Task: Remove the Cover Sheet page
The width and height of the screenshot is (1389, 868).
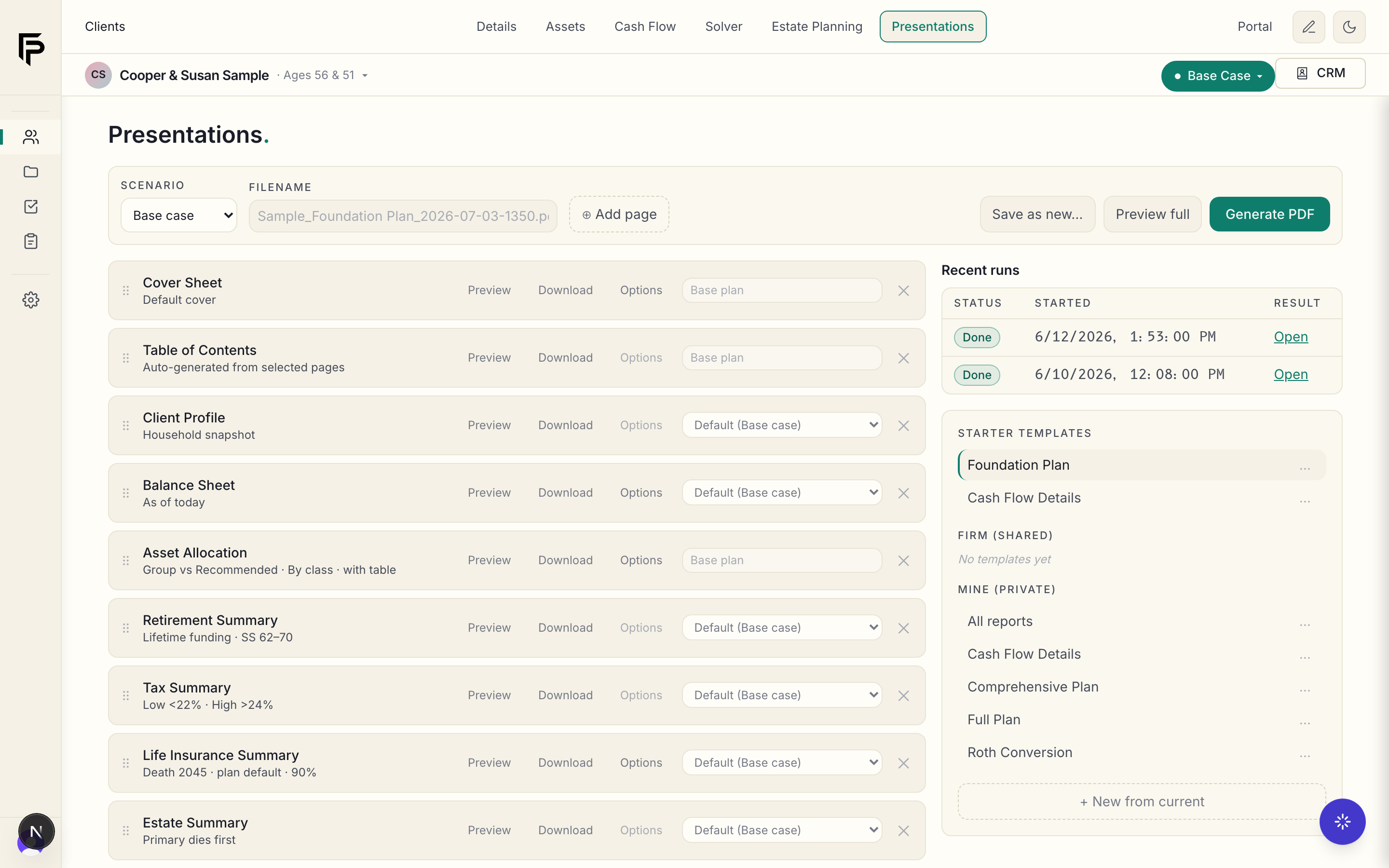Action: click(903, 290)
